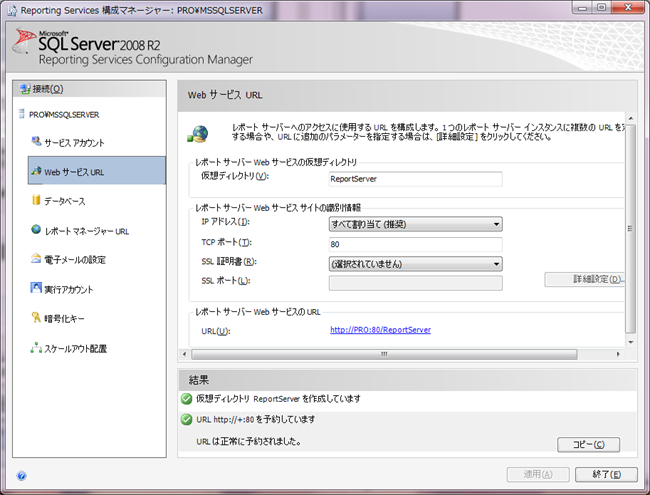The image size is (650, 495).
Task: Open the http://PRO:80/ReportServer link
Action: [380, 330]
